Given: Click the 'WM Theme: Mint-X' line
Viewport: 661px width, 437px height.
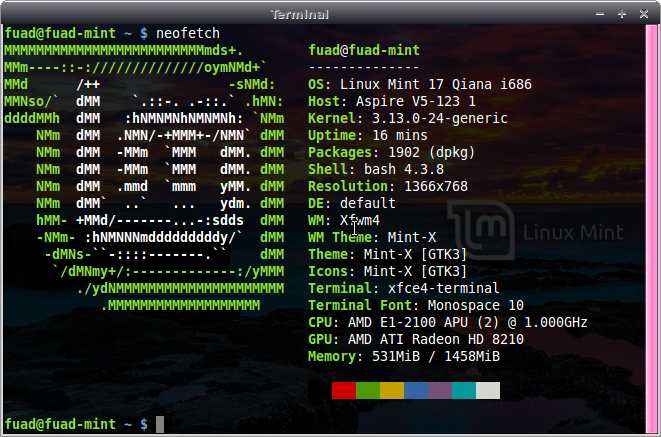Looking at the screenshot, I should coord(372,237).
